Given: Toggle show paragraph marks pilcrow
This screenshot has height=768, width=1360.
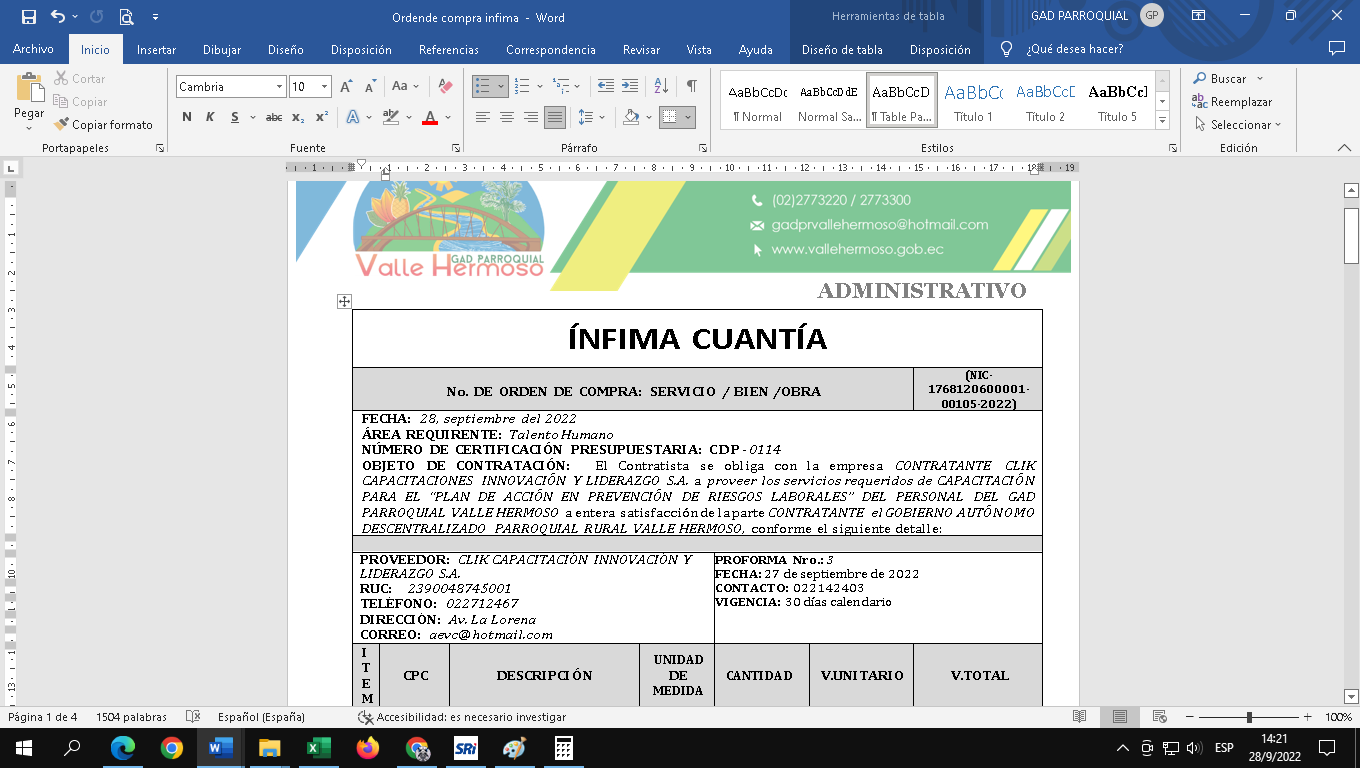Looking at the screenshot, I should click(x=691, y=87).
